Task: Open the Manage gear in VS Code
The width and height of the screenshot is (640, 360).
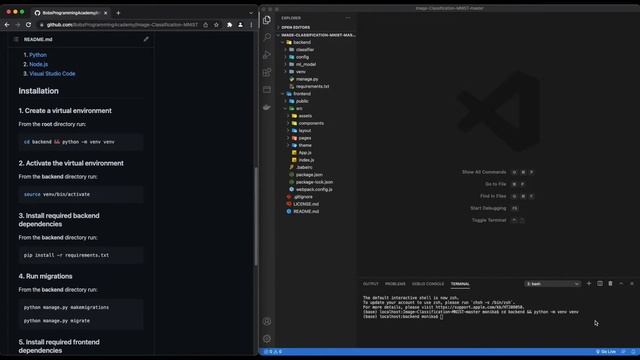Action: coord(267,339)
